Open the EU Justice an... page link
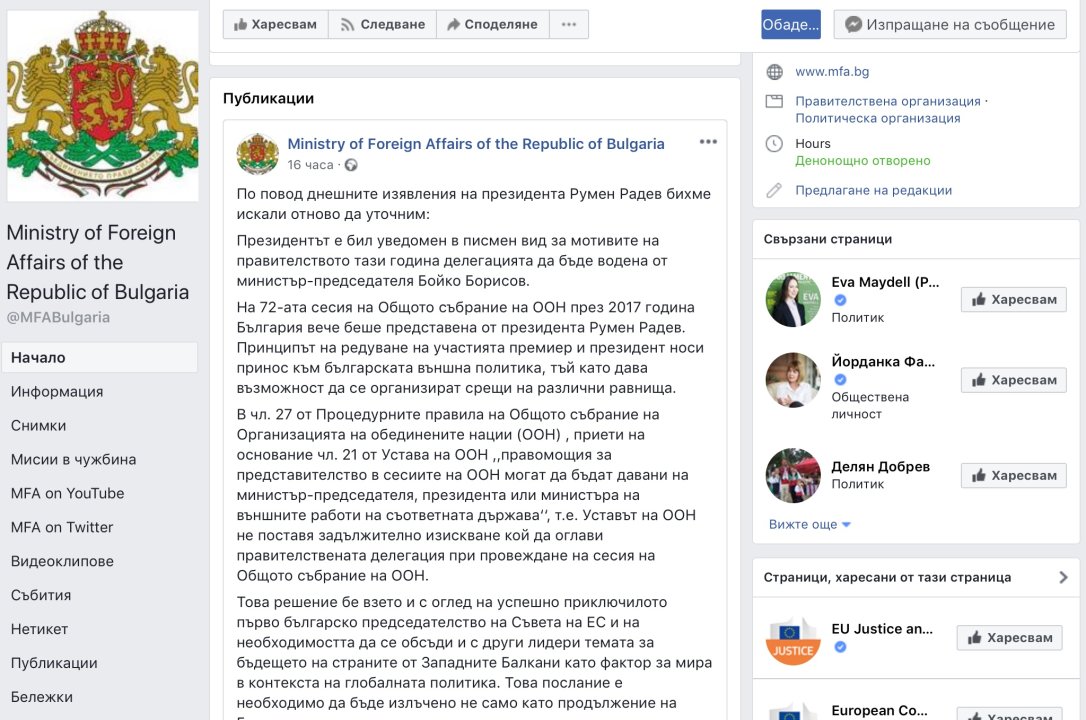The image size is (1086, 720). point(882,629)
